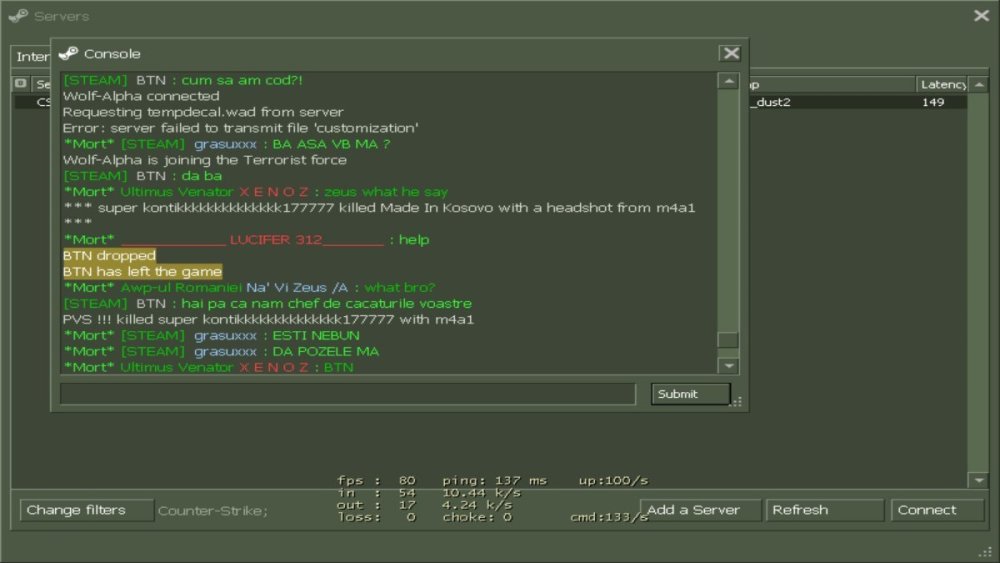Close the Console window
The height and width of the screenshot is (563, 1000).
click(x=731, y=54)
